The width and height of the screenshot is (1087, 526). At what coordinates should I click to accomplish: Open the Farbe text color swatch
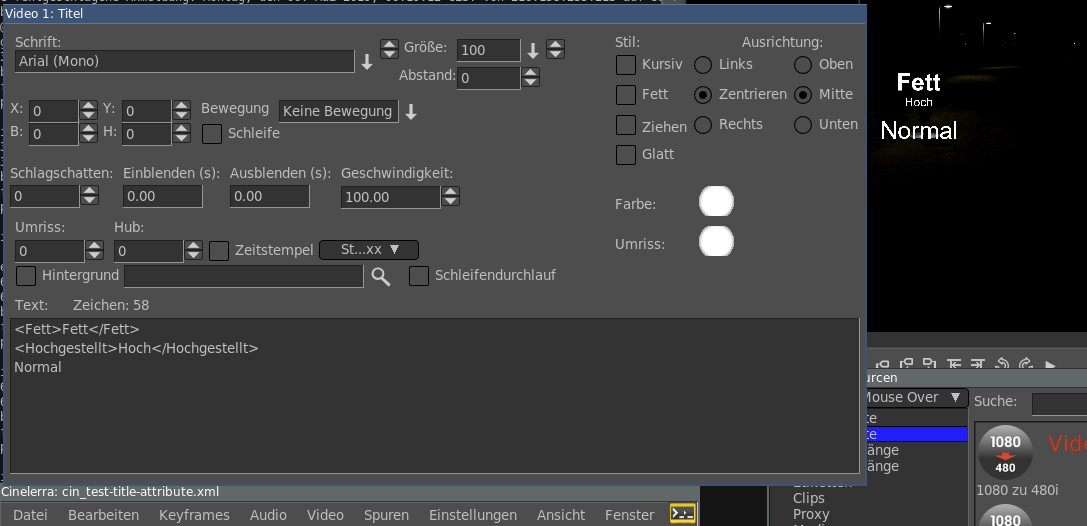click(x=716, y=202)
